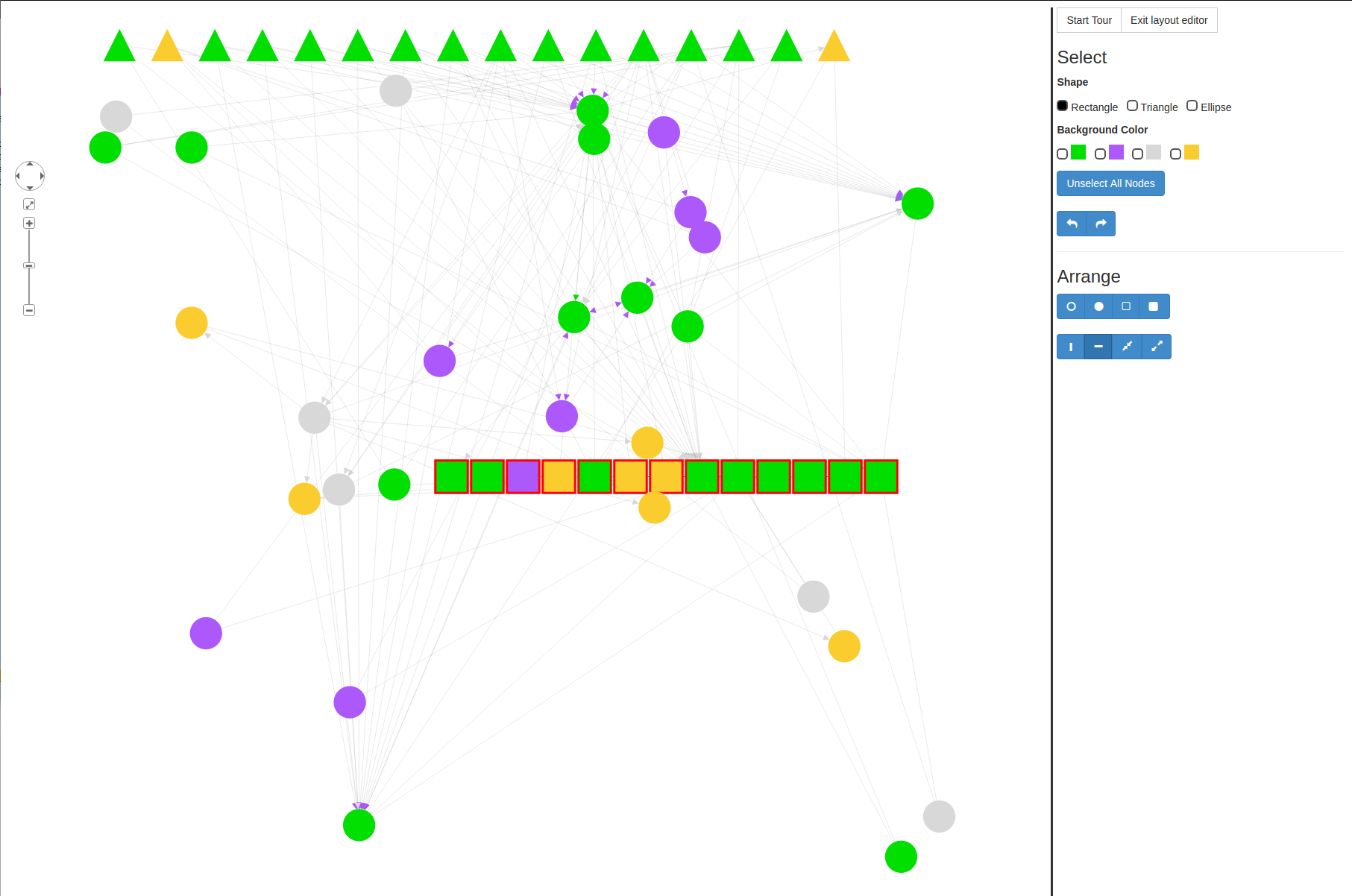This screenshot has height=896, width=1352.
Task: Zoom in with the plus button
Action: click(x=29, y=223)
